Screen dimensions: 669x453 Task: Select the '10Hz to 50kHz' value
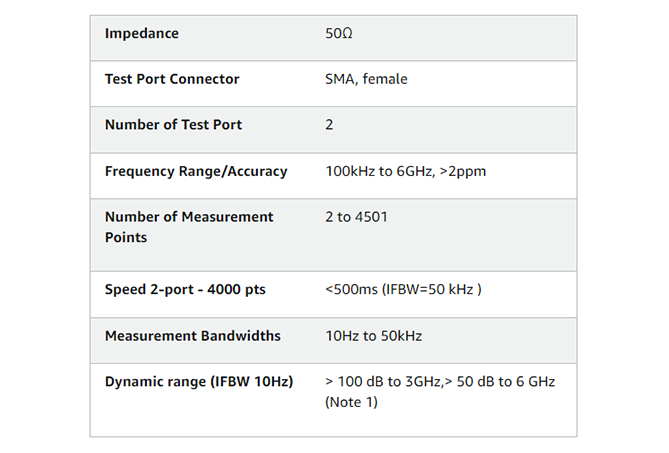[x=373, y=336]
